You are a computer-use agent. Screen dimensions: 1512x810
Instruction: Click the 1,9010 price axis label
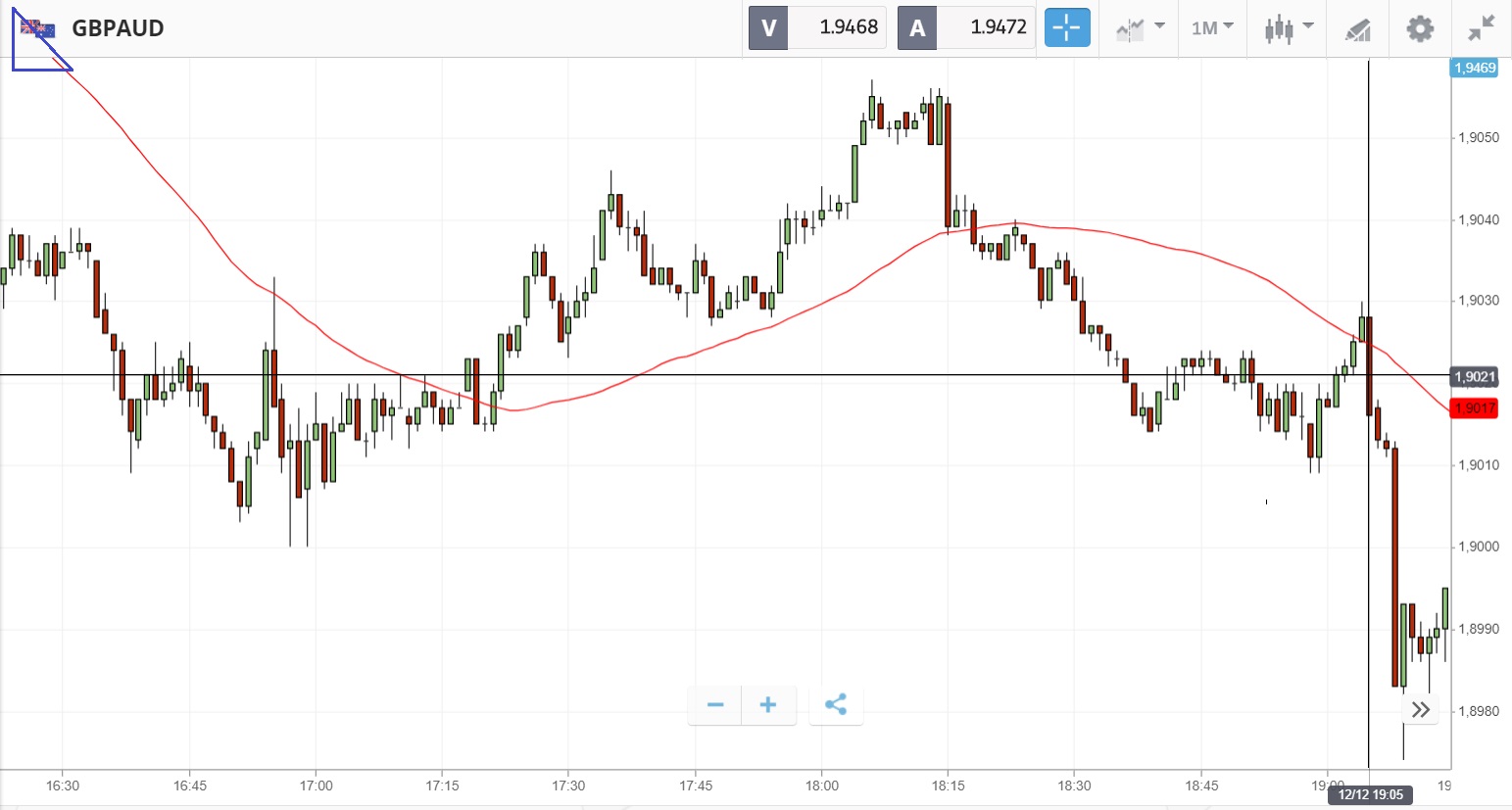[1479, 465]
